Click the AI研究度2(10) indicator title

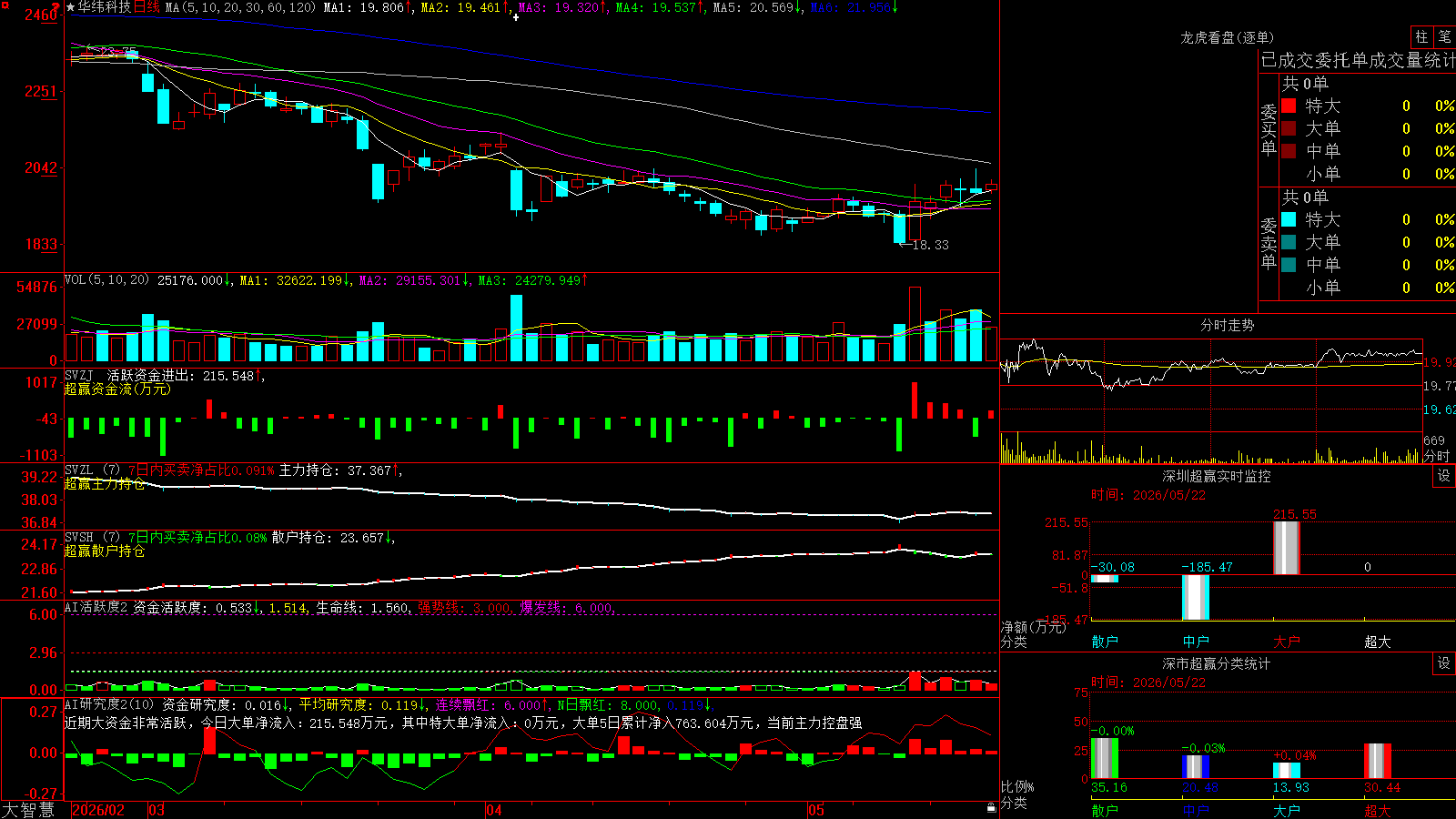(x=109, y=705)
